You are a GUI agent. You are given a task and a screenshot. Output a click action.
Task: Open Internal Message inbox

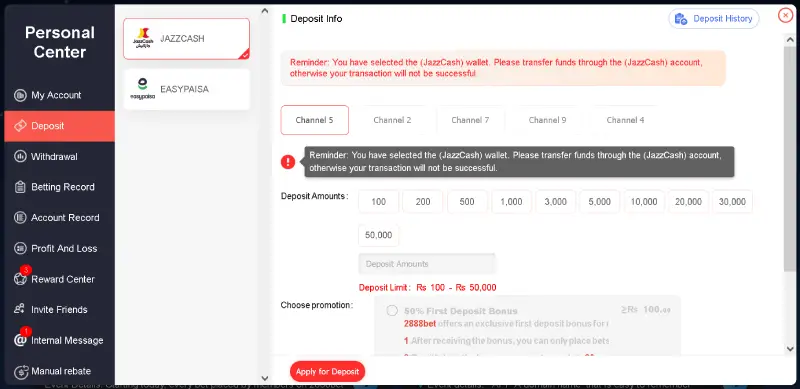[59, 341]
